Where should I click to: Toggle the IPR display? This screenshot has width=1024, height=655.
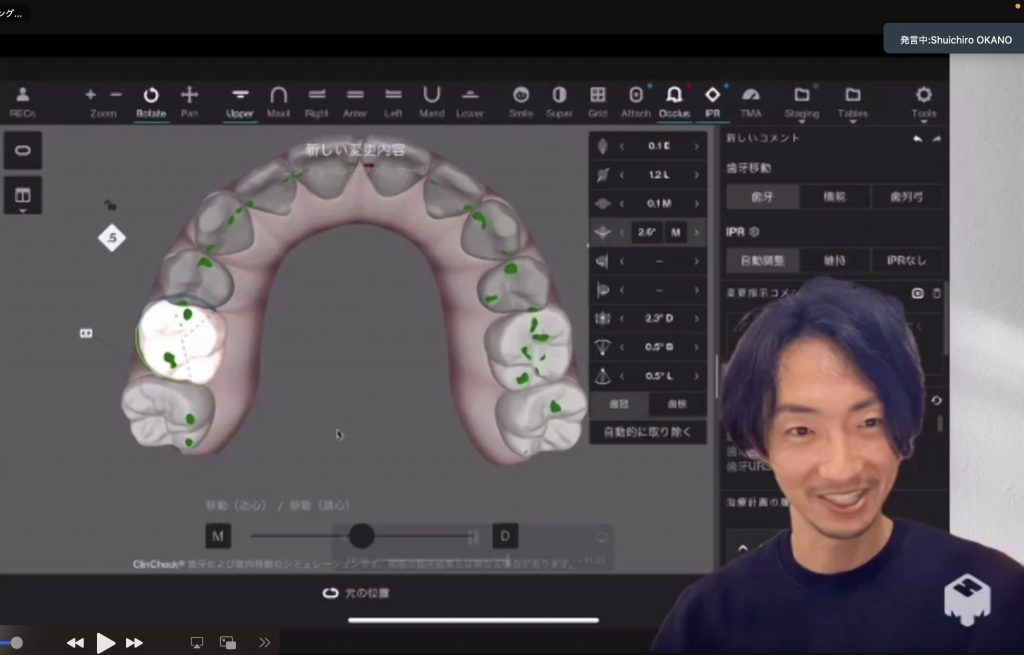[712, 102]
